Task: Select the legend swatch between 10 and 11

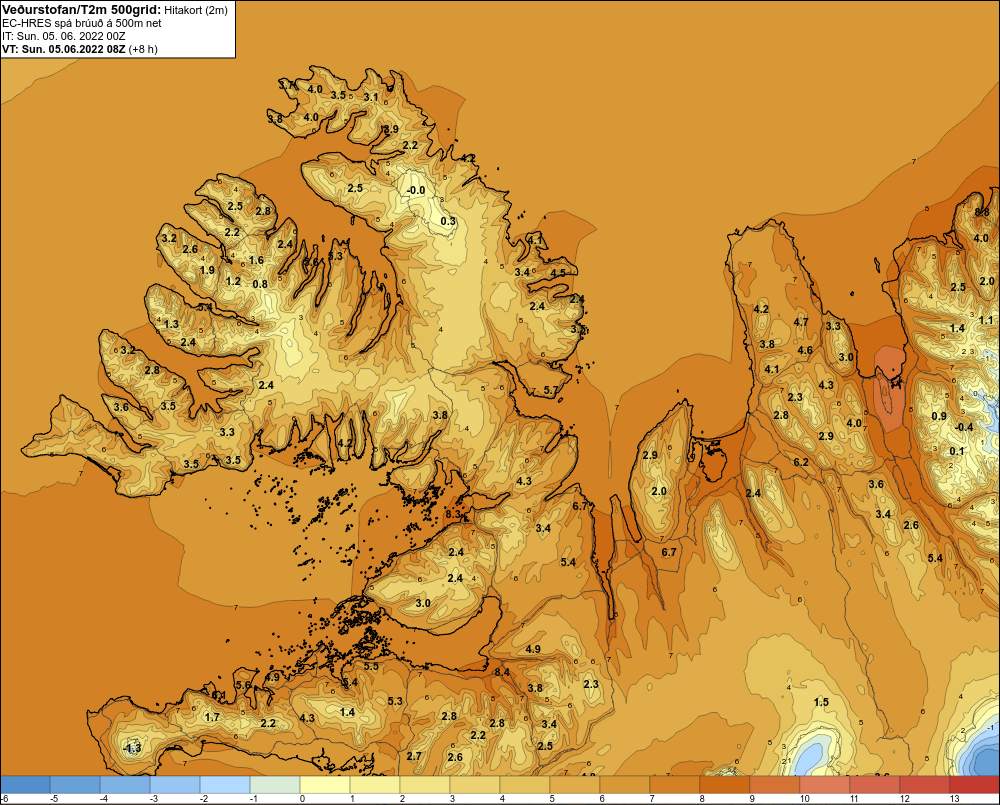Action: (825, 784)
